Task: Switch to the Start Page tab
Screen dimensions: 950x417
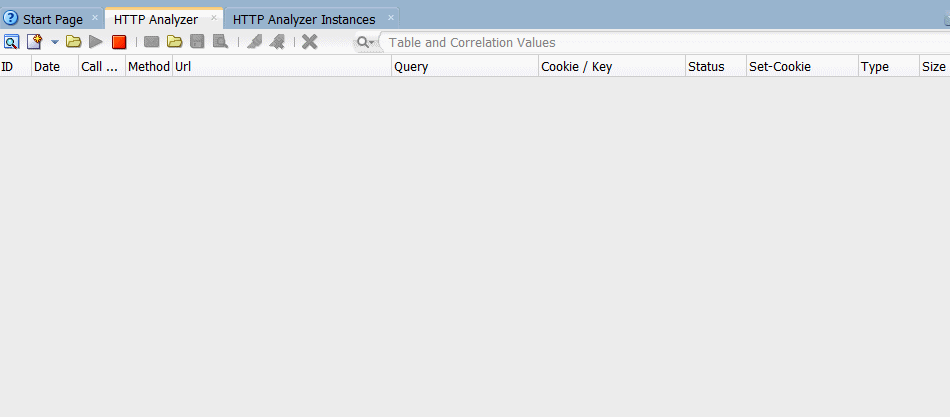Action: pyautogui.click(x=53, y=19)
